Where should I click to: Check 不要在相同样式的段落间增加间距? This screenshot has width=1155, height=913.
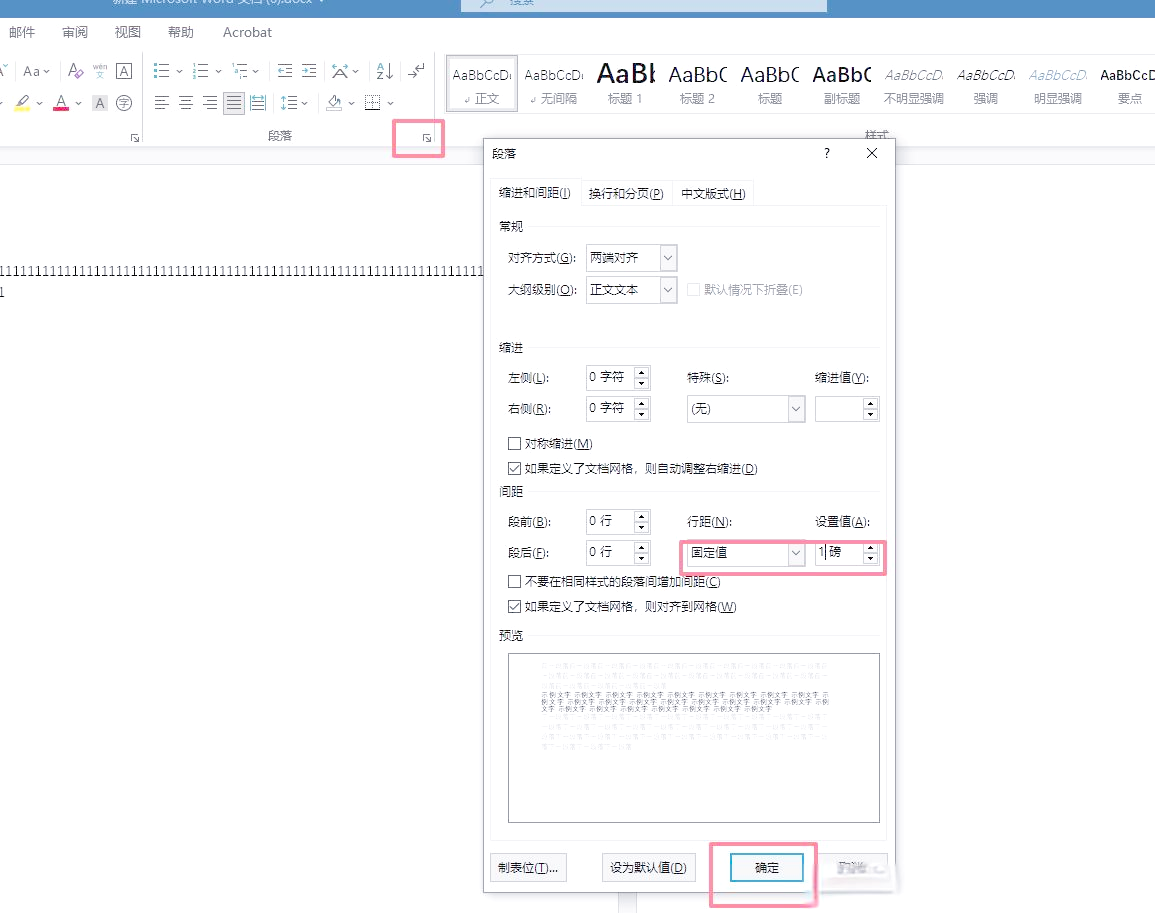[x=514, y=582]
